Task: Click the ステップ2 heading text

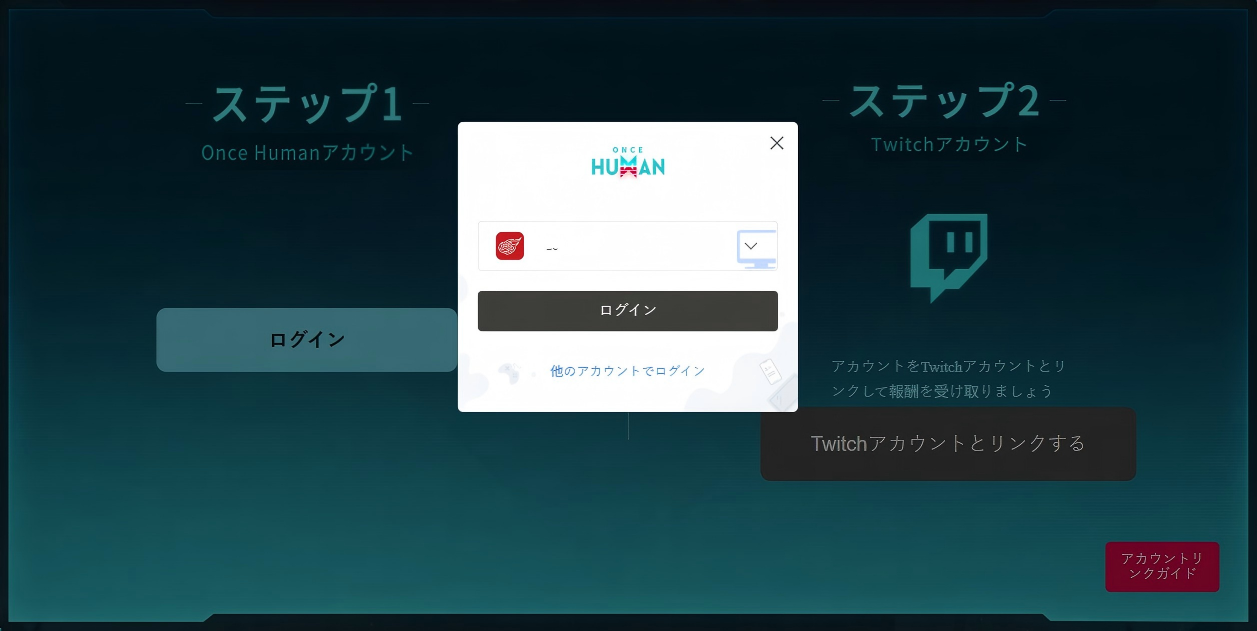Action: (944, 100)
